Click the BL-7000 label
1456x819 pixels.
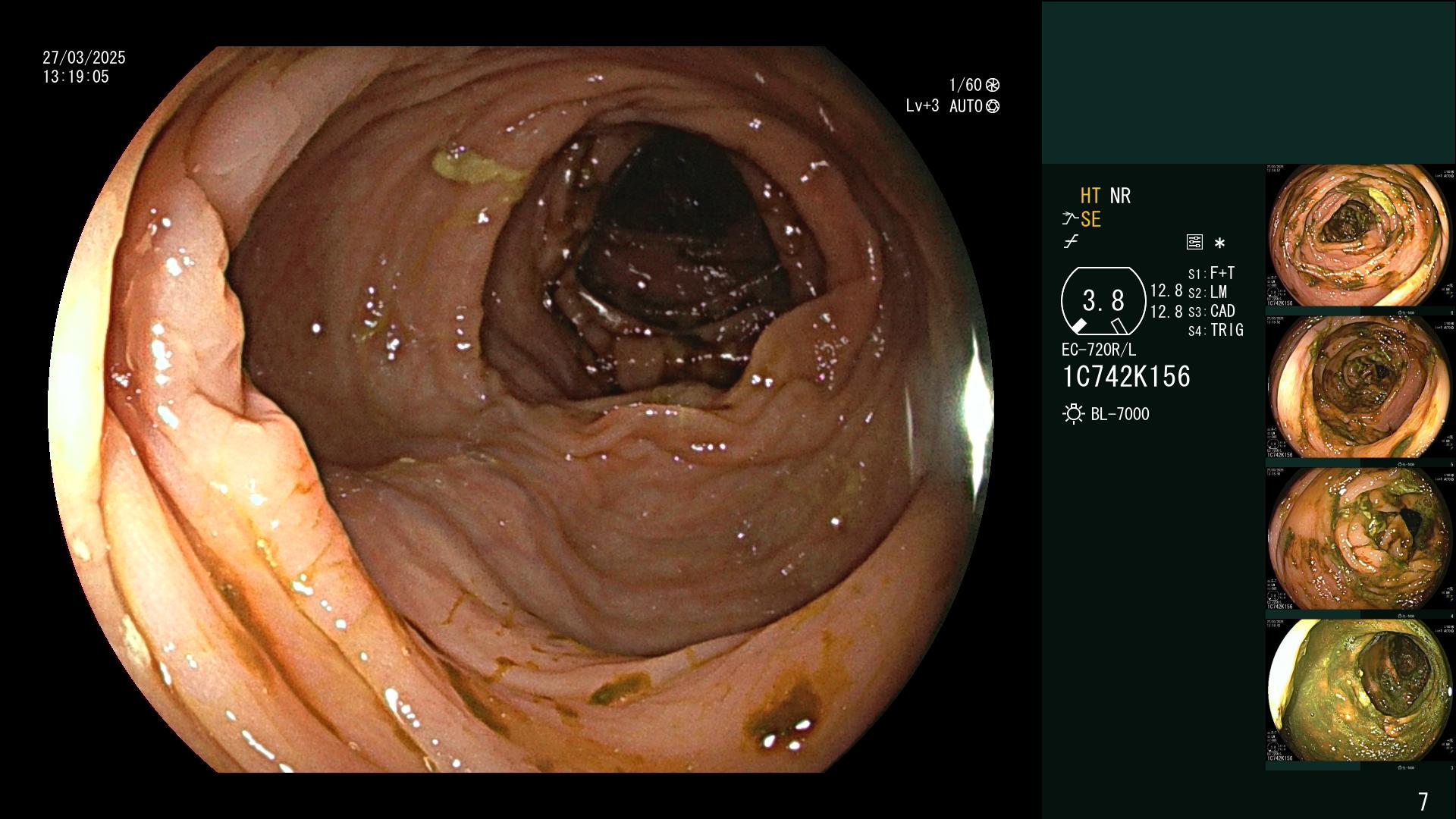(1120, 414)
